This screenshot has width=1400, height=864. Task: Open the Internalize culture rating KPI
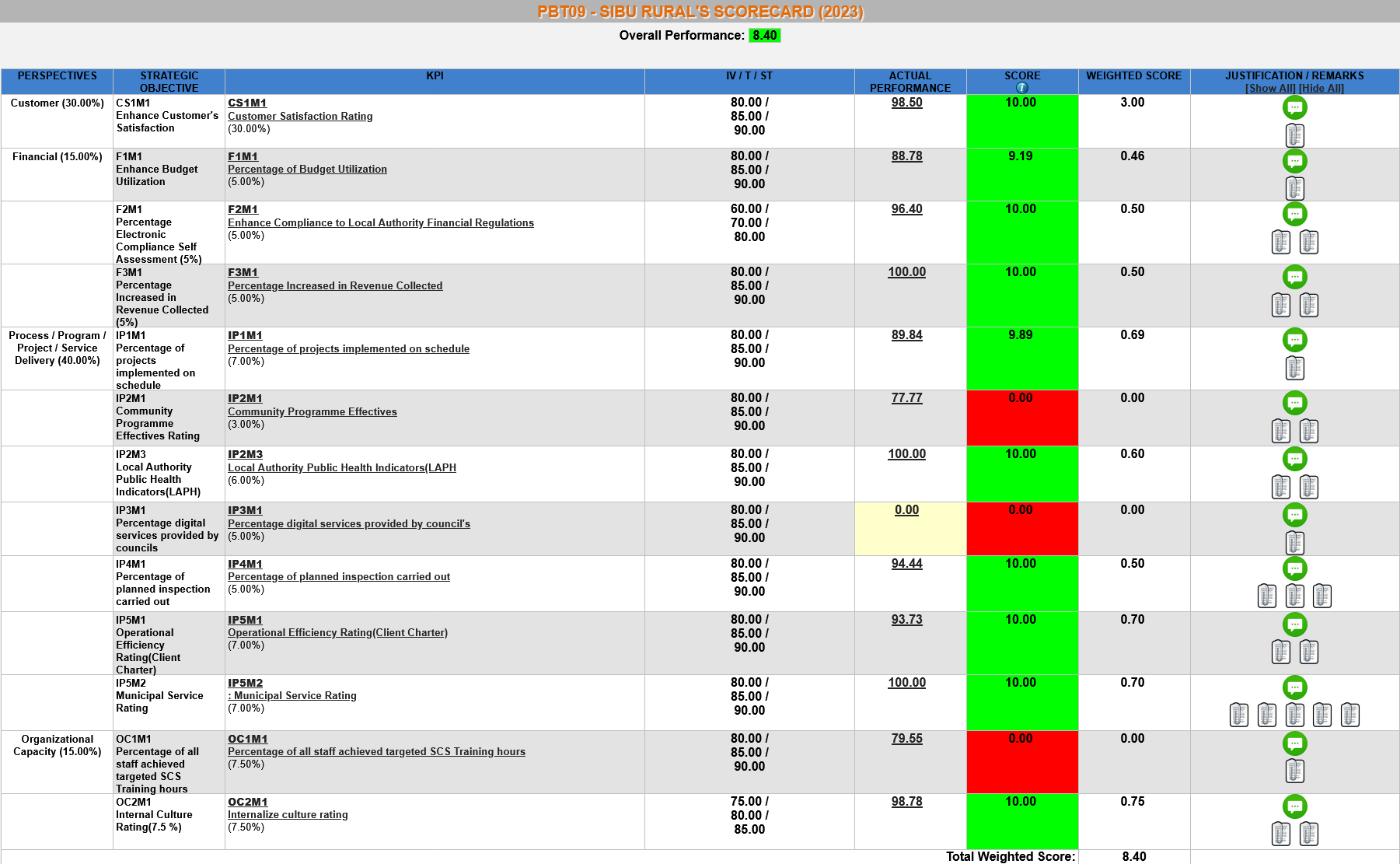pyautogui.click(x=288, y=815)
